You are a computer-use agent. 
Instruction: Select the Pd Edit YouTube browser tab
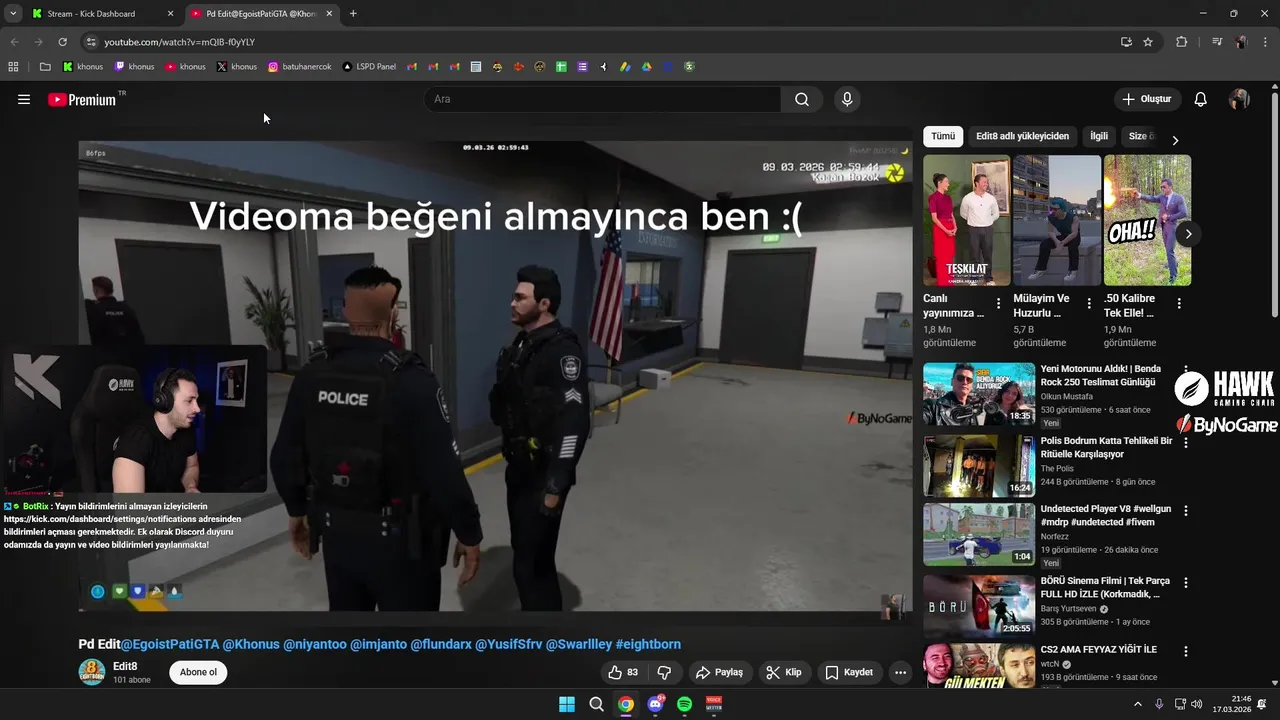pos(263,14)
